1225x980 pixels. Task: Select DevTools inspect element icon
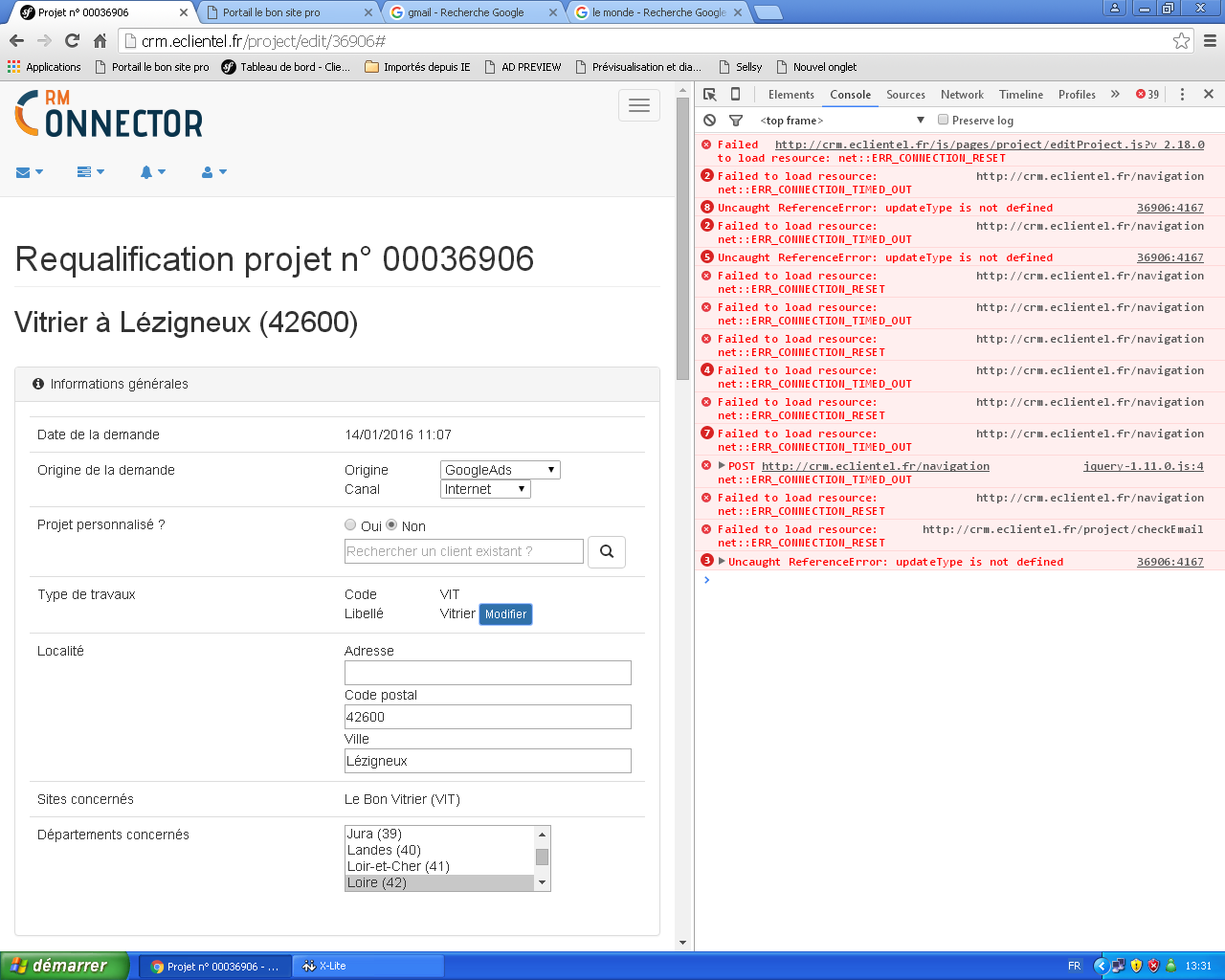(709, 94)
